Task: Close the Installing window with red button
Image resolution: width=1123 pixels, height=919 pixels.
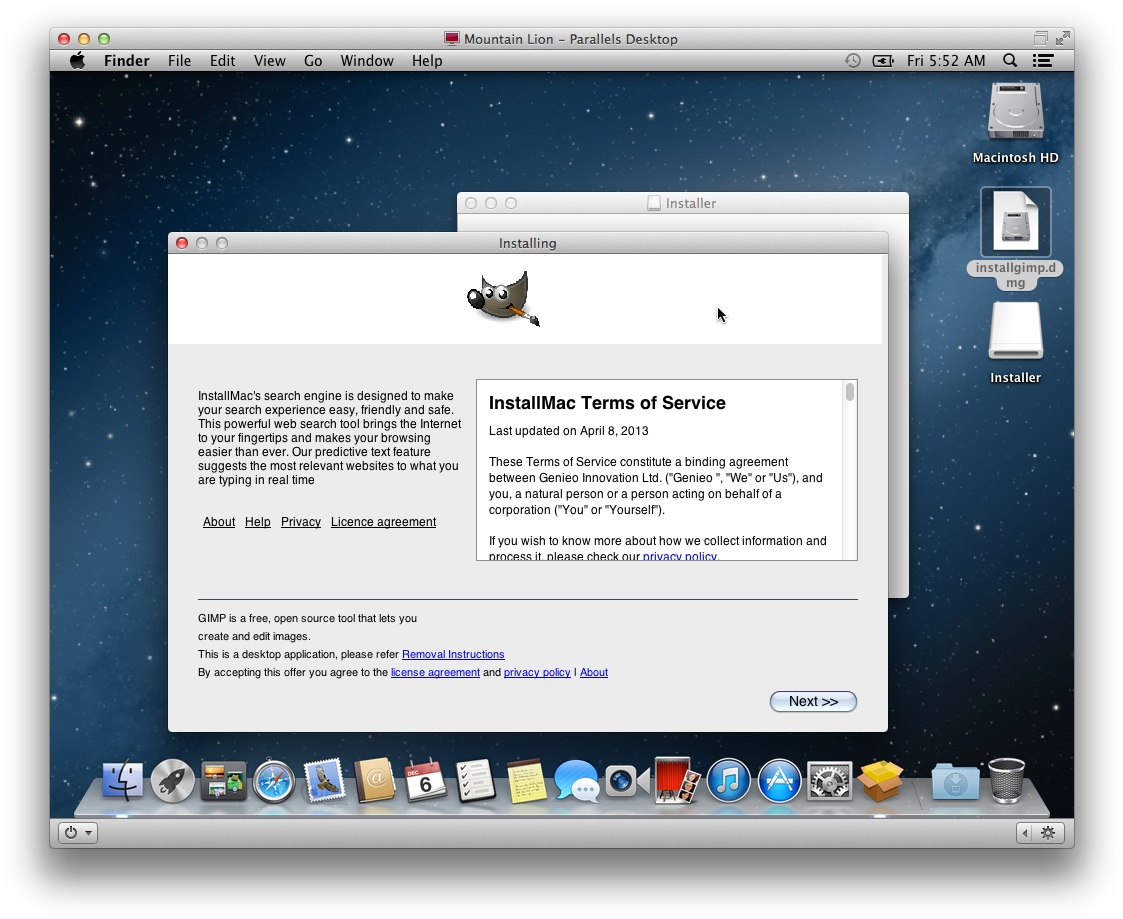Action: 182,243
